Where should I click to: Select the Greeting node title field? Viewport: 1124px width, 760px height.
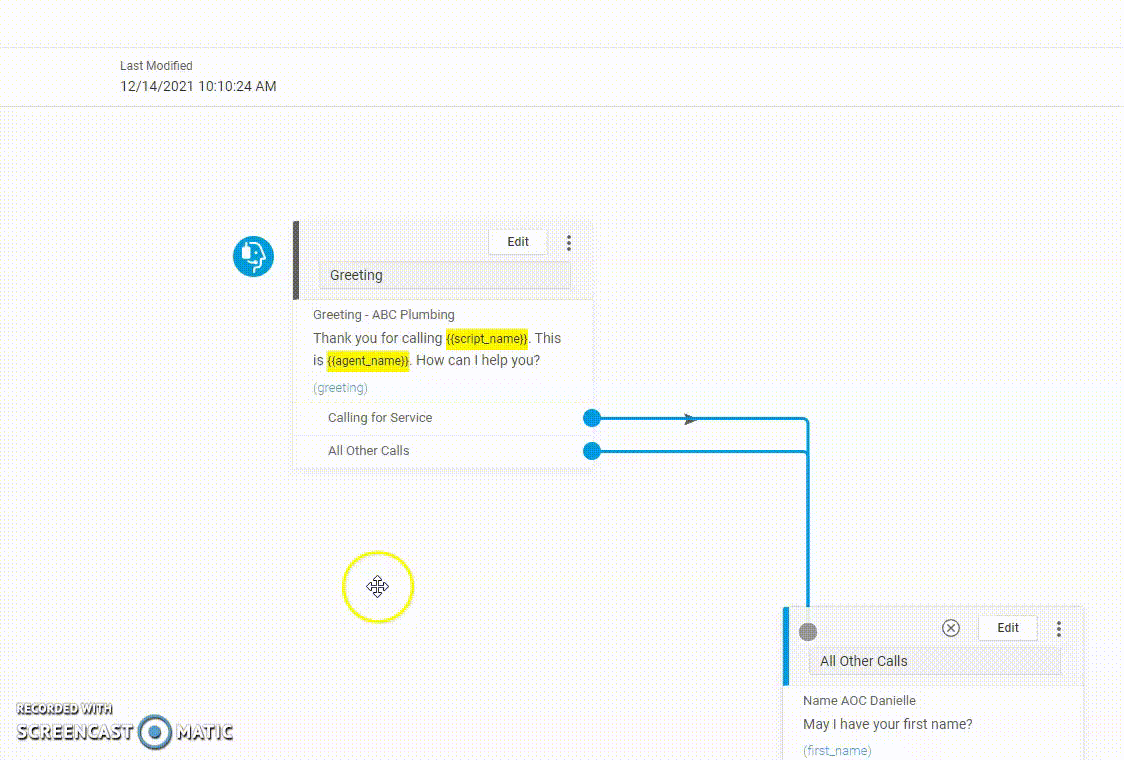(x=445, y=275)
